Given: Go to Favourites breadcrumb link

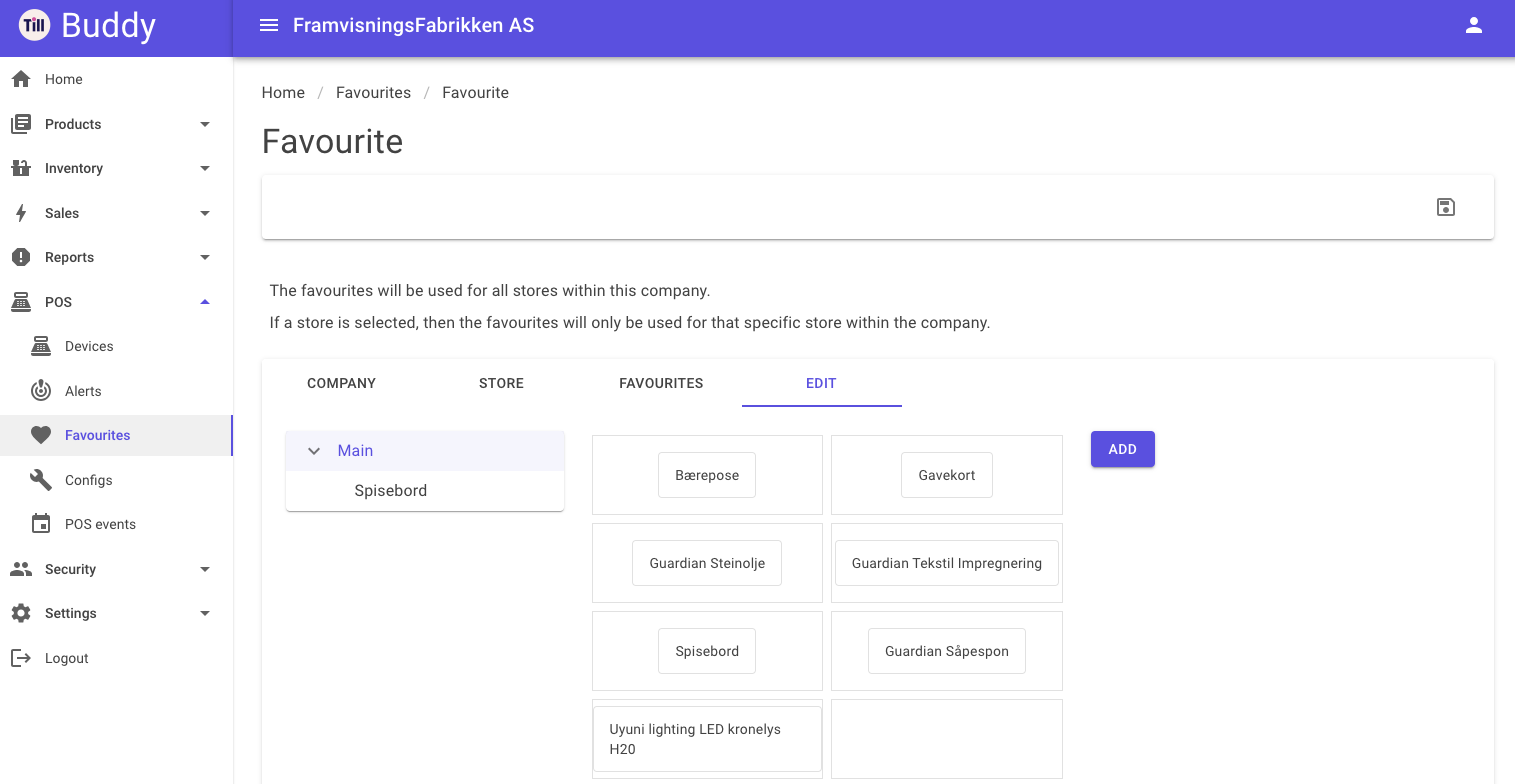Looking at the screenshot, I should tap(373, 92).
